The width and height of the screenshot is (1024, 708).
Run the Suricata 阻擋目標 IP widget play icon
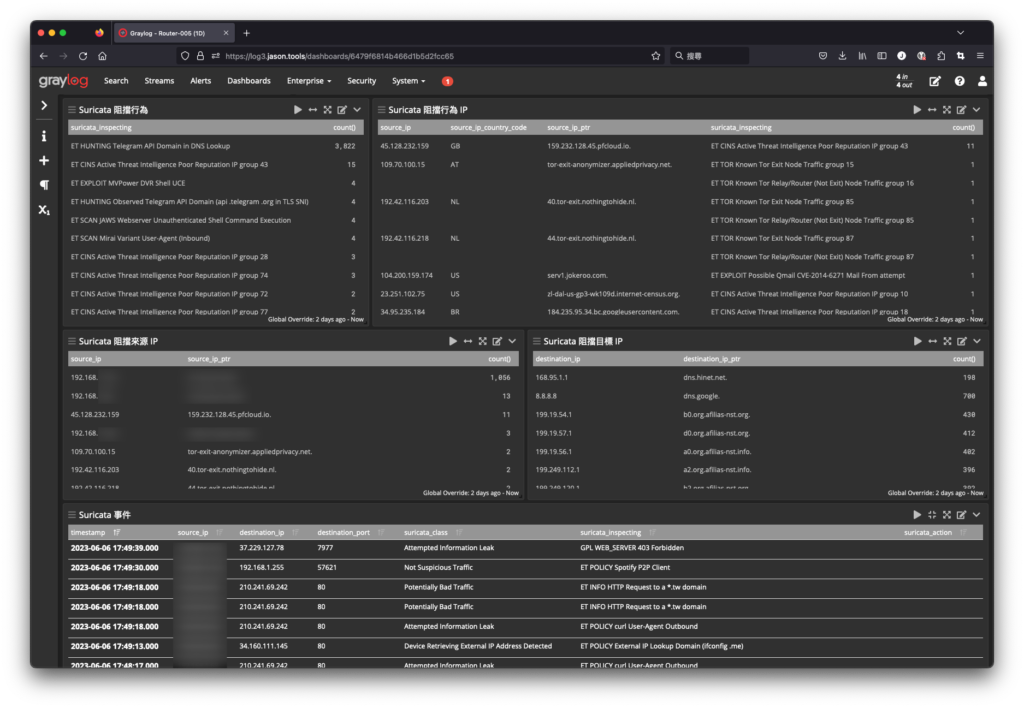pyautogui.click(x=918, y=341)
